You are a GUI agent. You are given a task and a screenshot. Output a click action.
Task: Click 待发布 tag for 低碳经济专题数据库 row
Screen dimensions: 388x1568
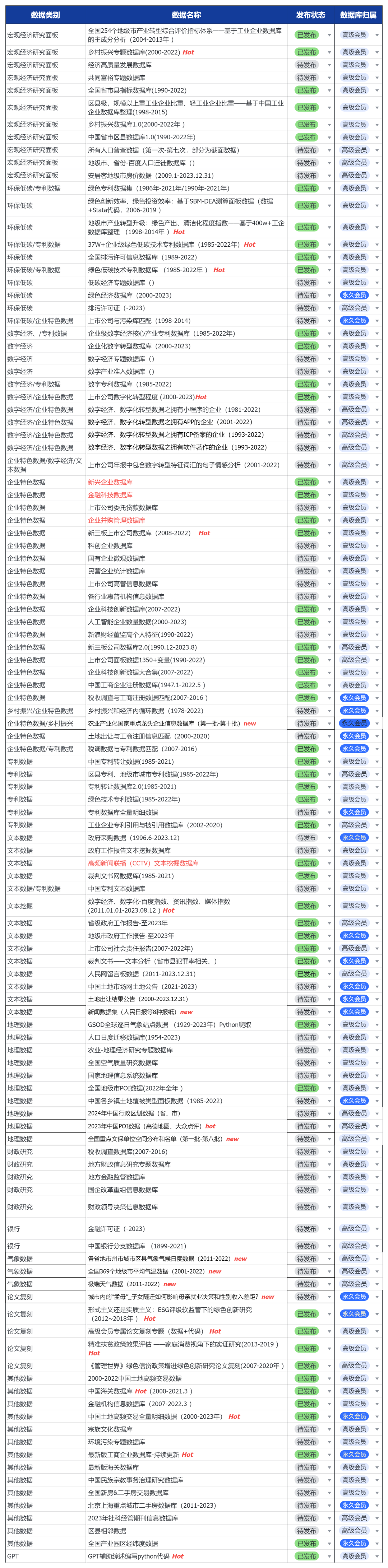[306, 283]
